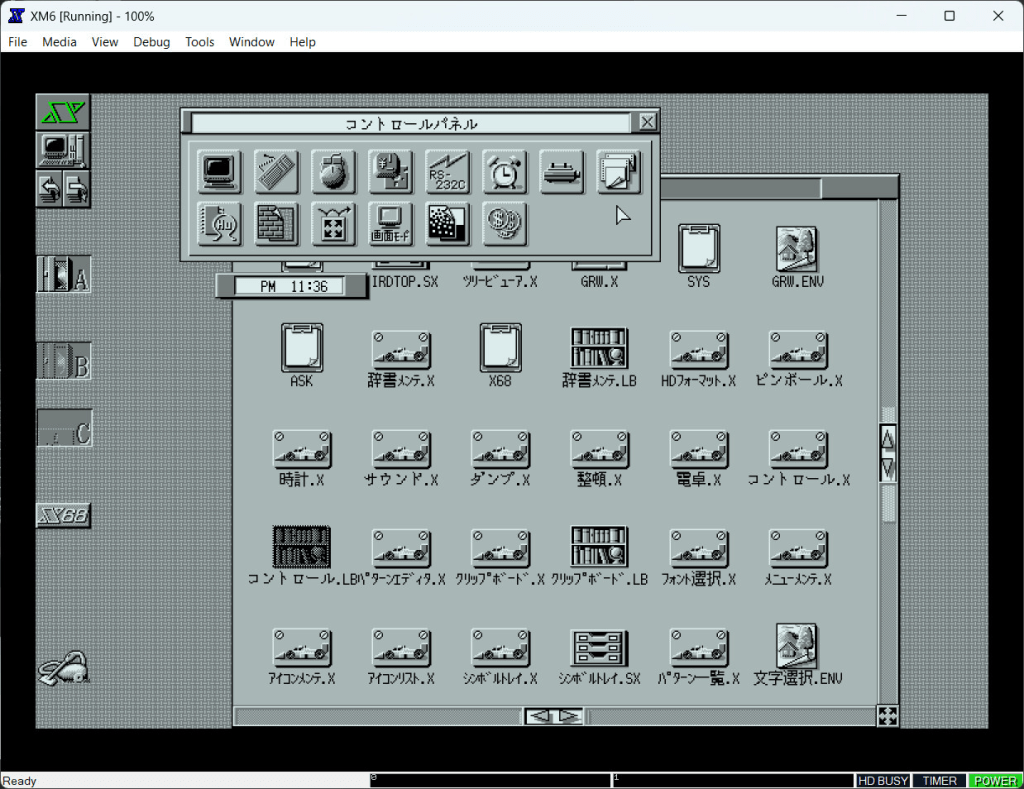Open the Debug menu
The width and height of the screenshot is (1024, 789).
(x=151, y=42)
